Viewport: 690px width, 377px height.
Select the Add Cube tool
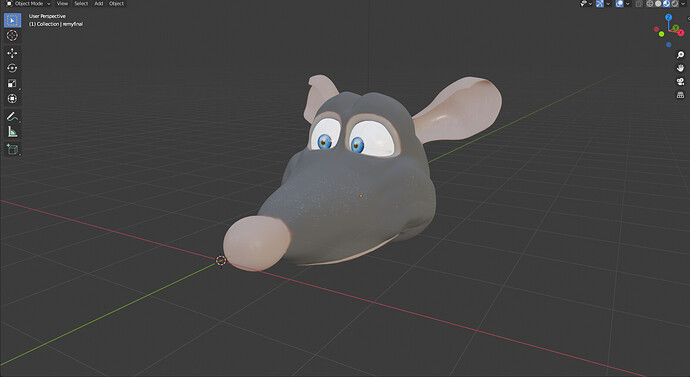click(12, 150)
